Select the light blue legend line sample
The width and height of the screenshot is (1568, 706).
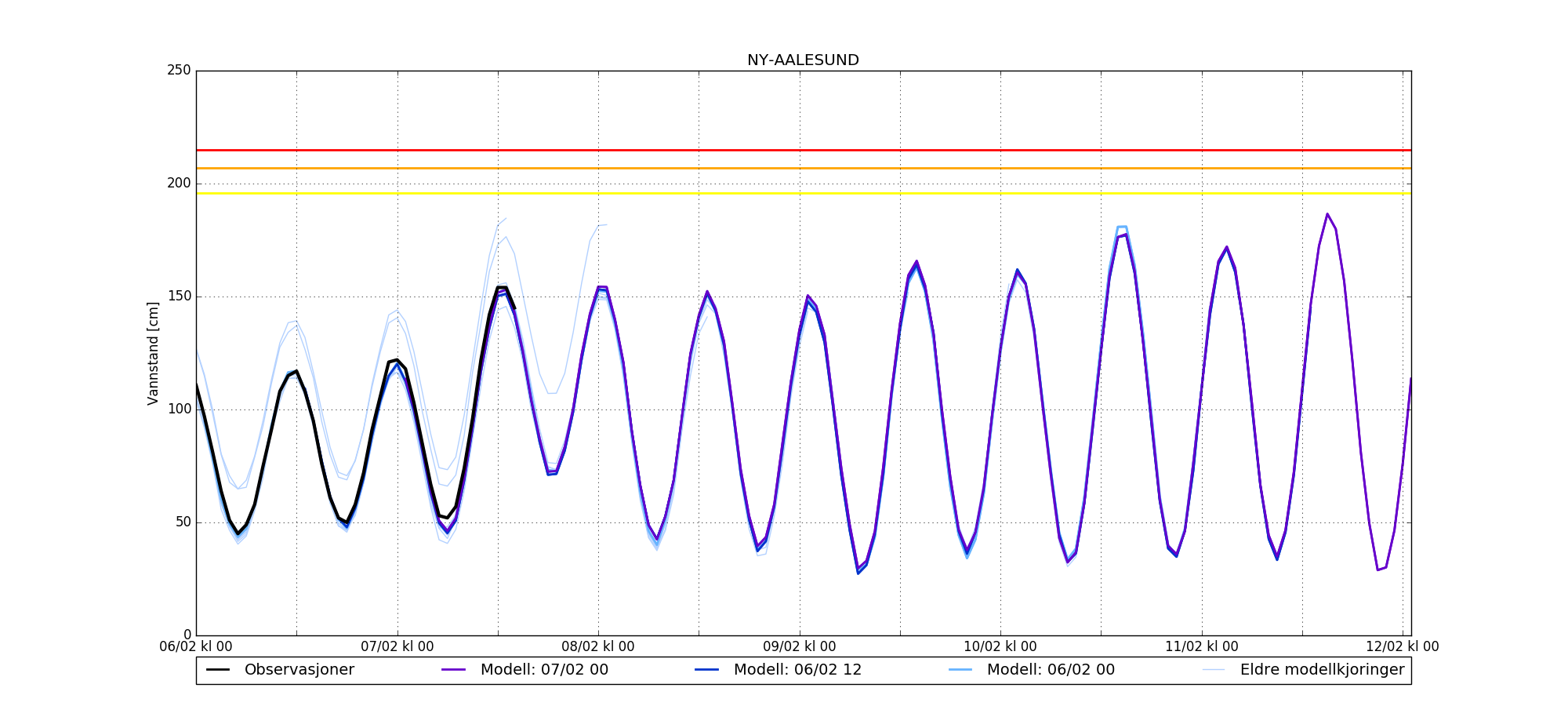tap(960, 670)
